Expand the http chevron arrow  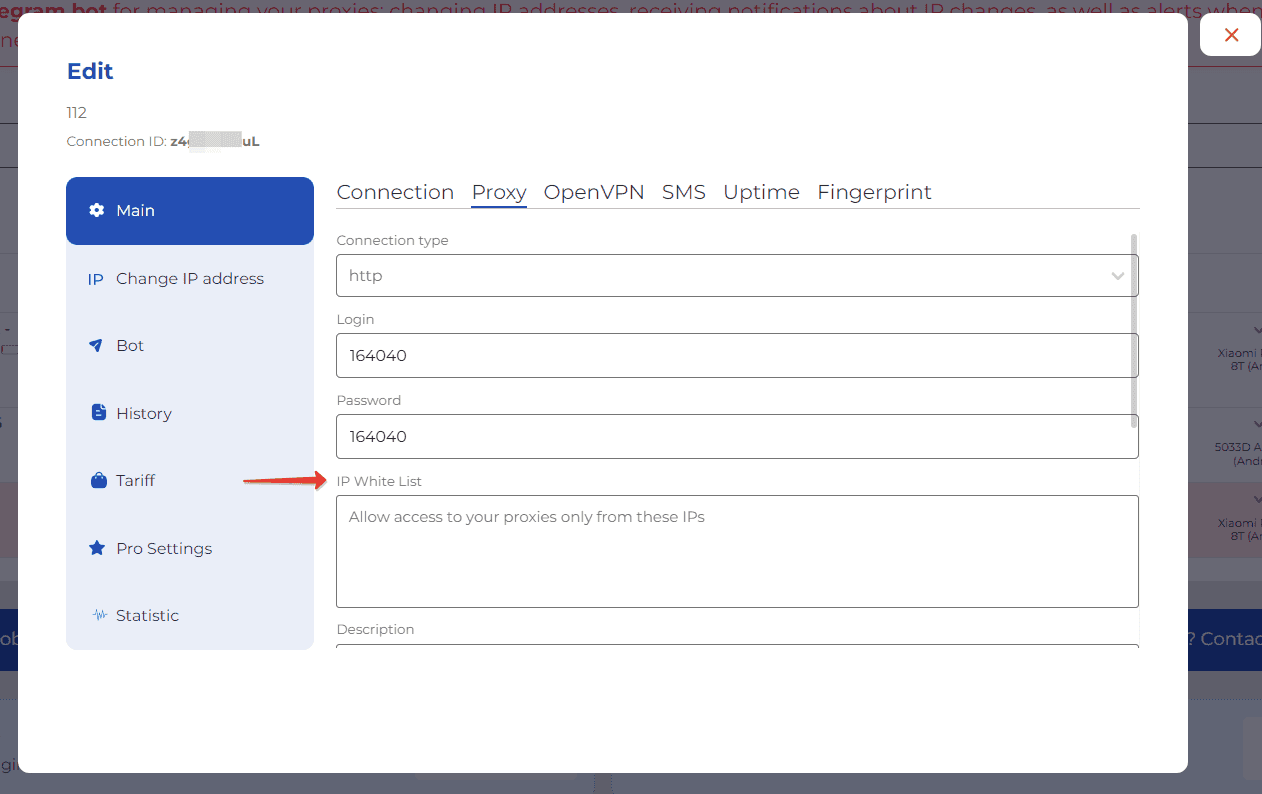click(1117, 276)
